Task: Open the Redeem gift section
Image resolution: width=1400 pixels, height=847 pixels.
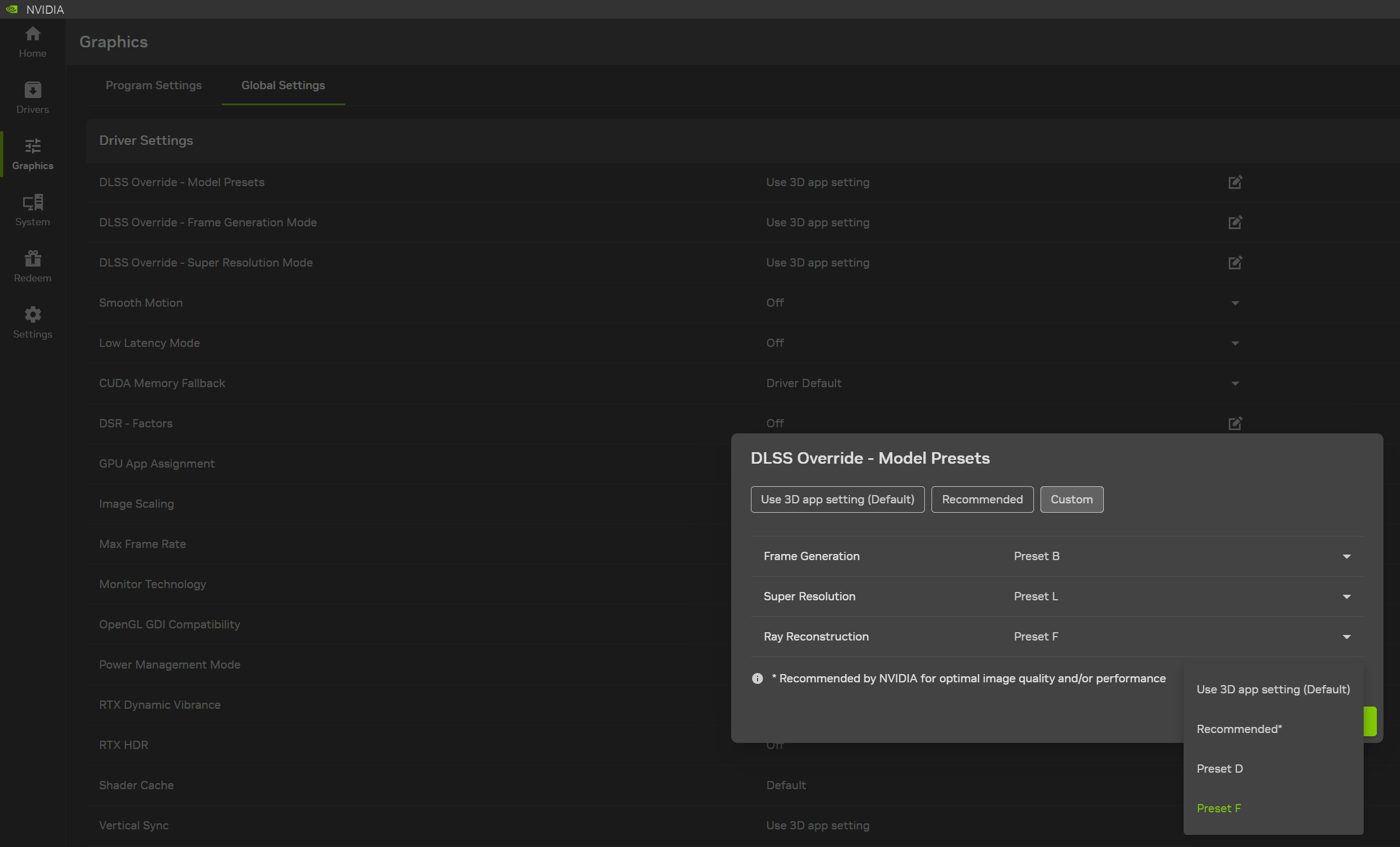Action: click(x=32, y=267)
